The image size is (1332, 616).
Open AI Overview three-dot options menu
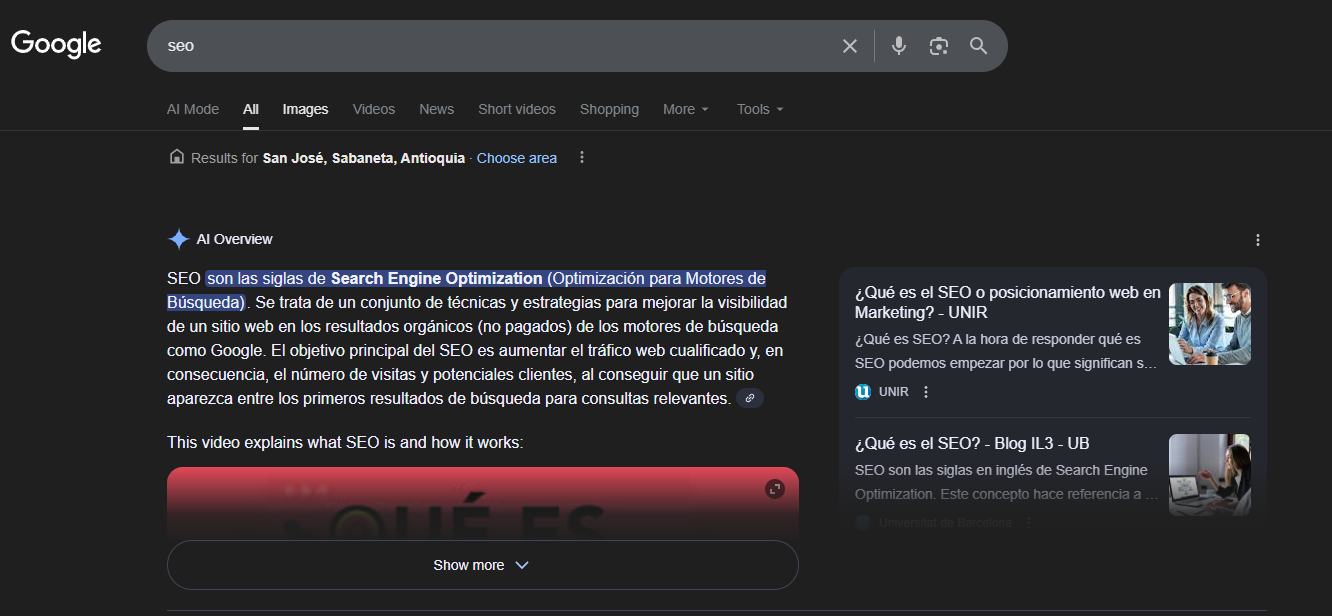point(1257,240)
